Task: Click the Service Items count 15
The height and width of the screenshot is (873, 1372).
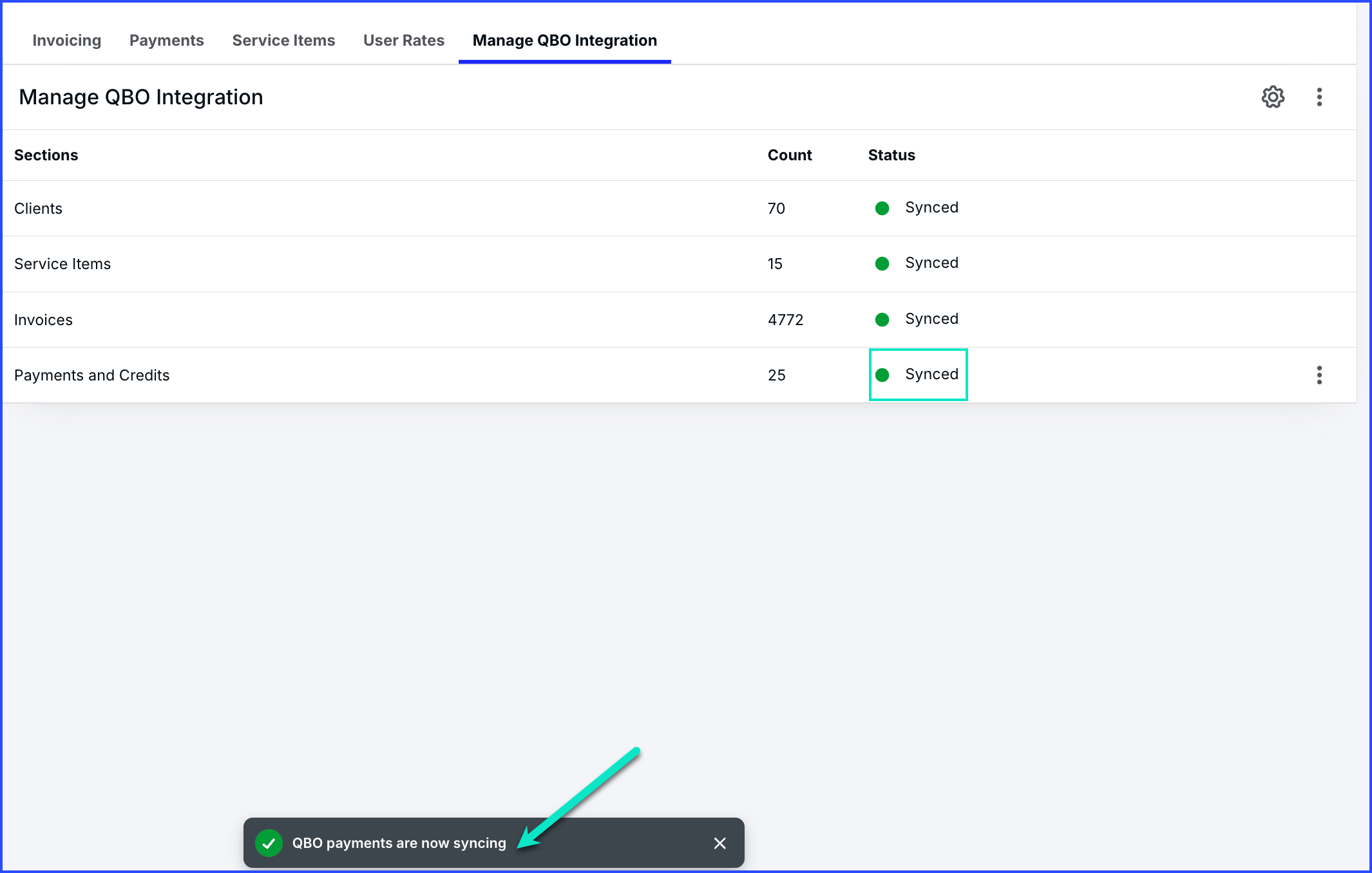Action: point(775,264)
